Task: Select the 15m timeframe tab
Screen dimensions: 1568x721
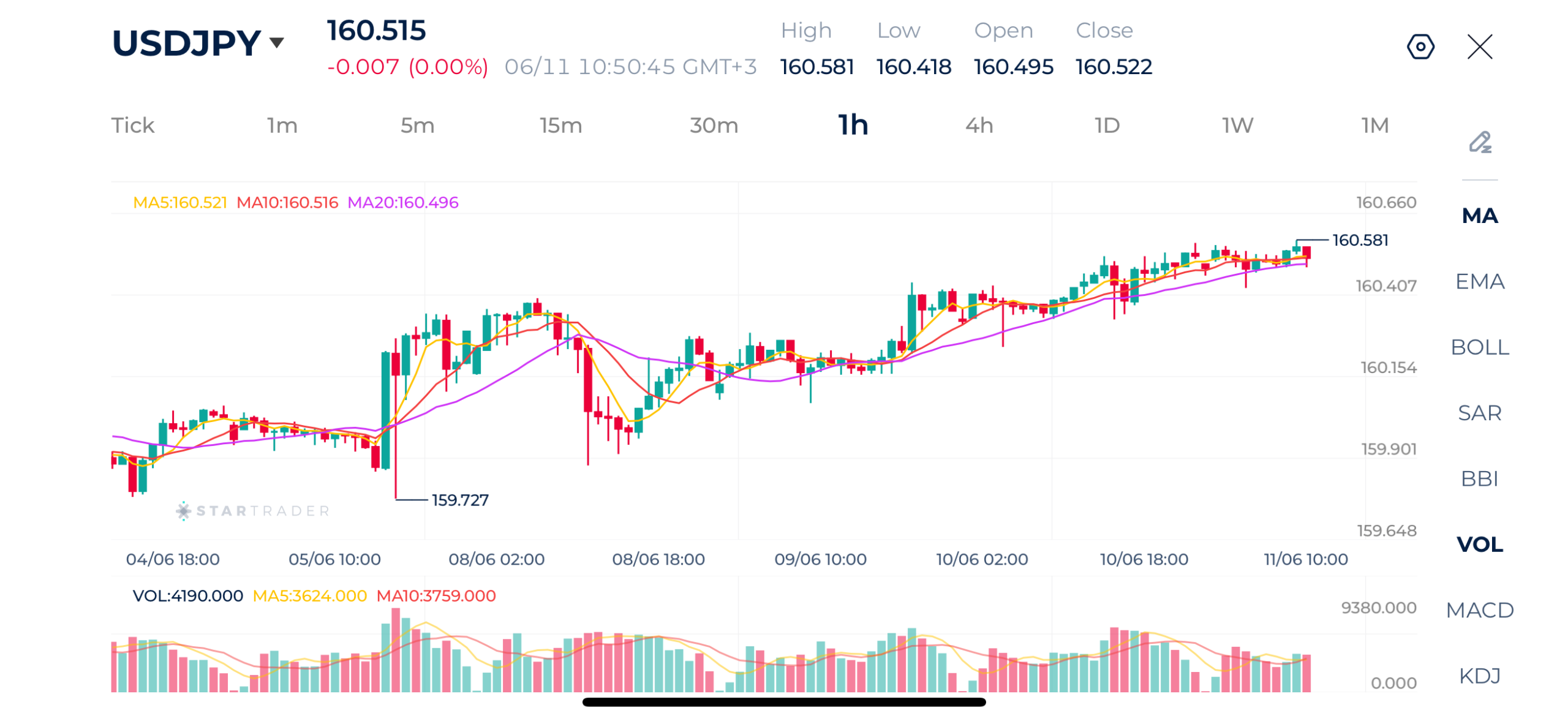Action: (x=560, y=126)
